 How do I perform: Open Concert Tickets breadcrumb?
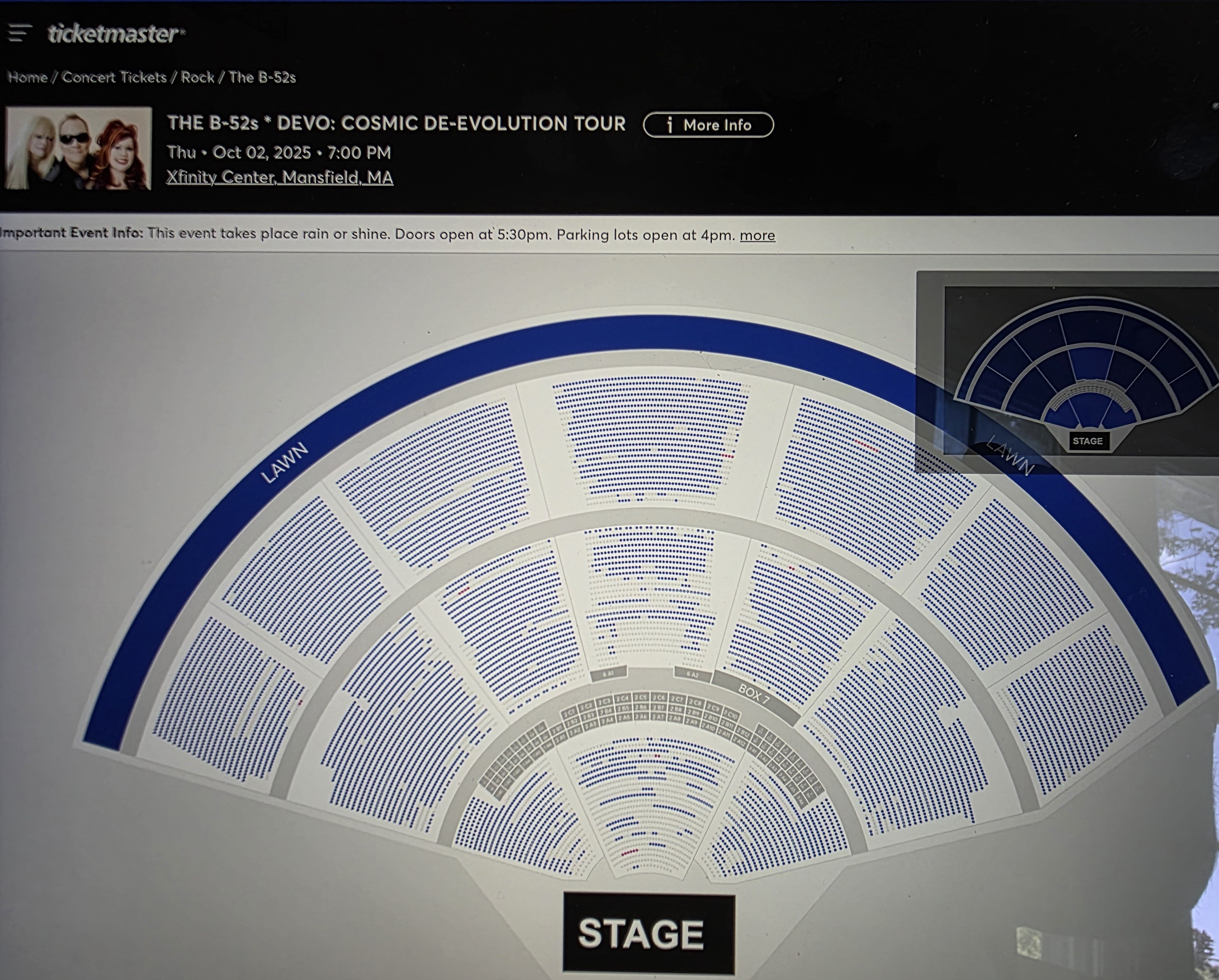114,77
